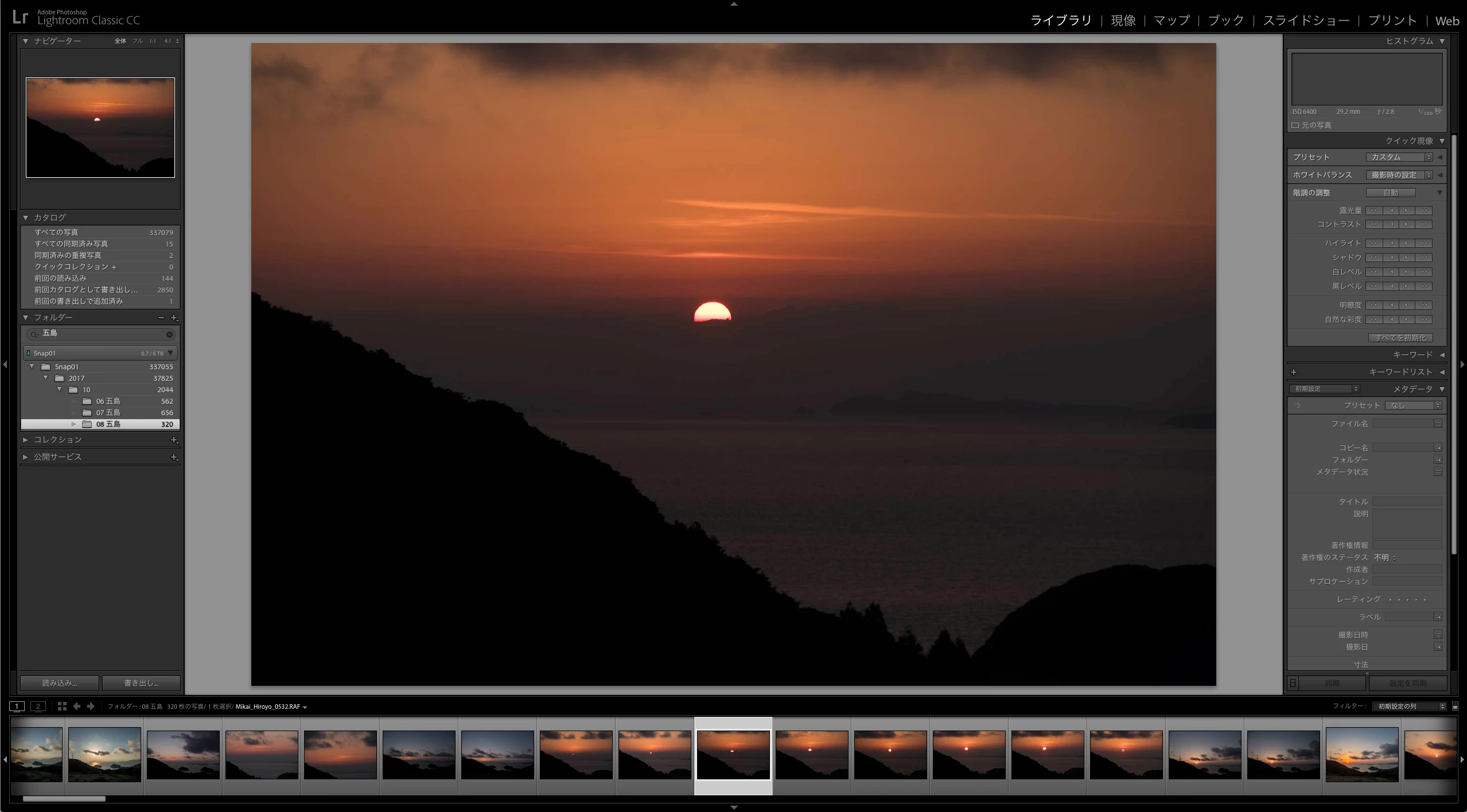The width and height of the screenshot is (1467, 812).
Task: Toggle the filter switch beside 初期設定の列
Action: [x=1455, y=706]
